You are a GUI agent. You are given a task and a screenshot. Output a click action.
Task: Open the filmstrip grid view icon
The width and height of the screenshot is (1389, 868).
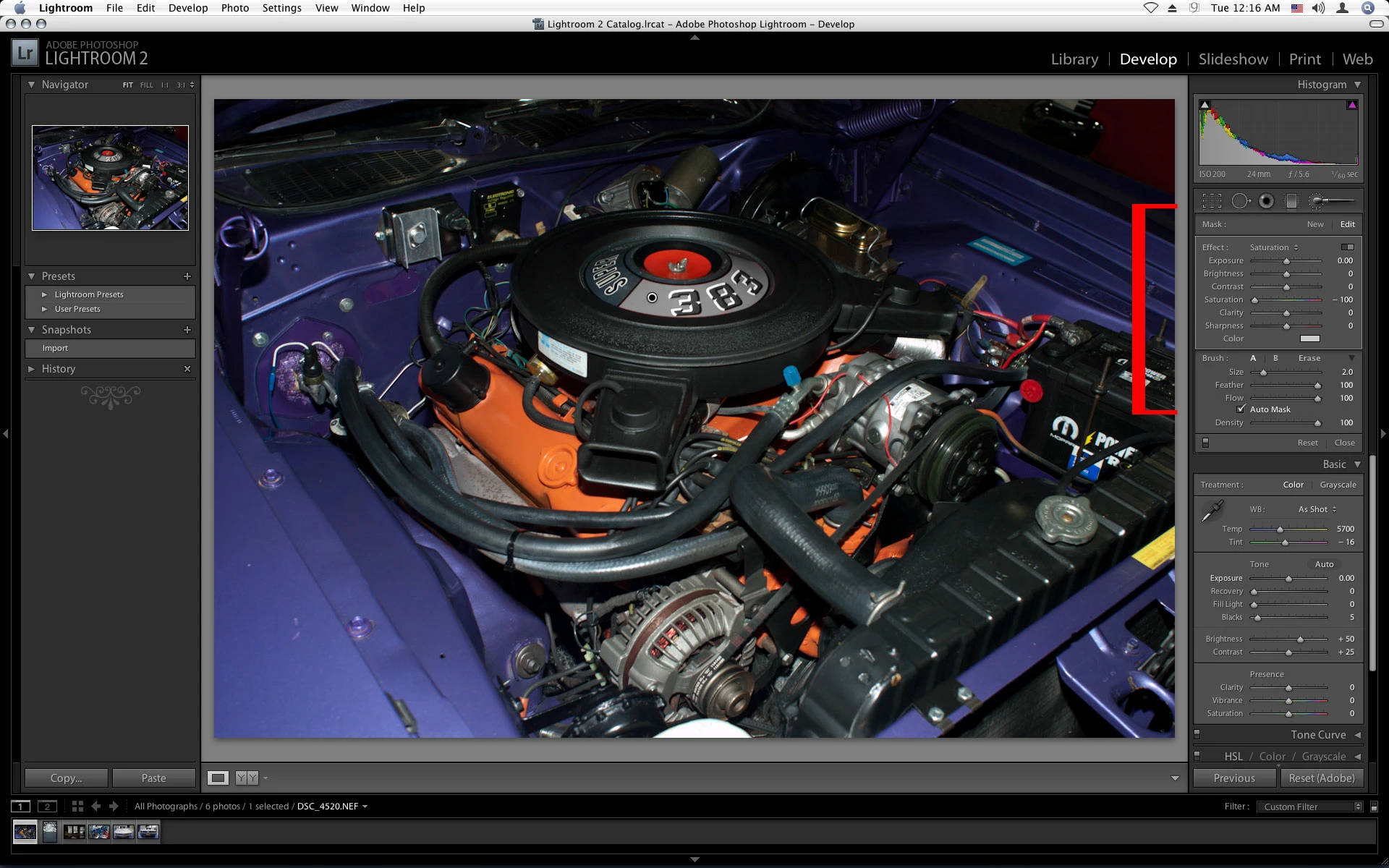pyautogui.click(x=77, y=806)
